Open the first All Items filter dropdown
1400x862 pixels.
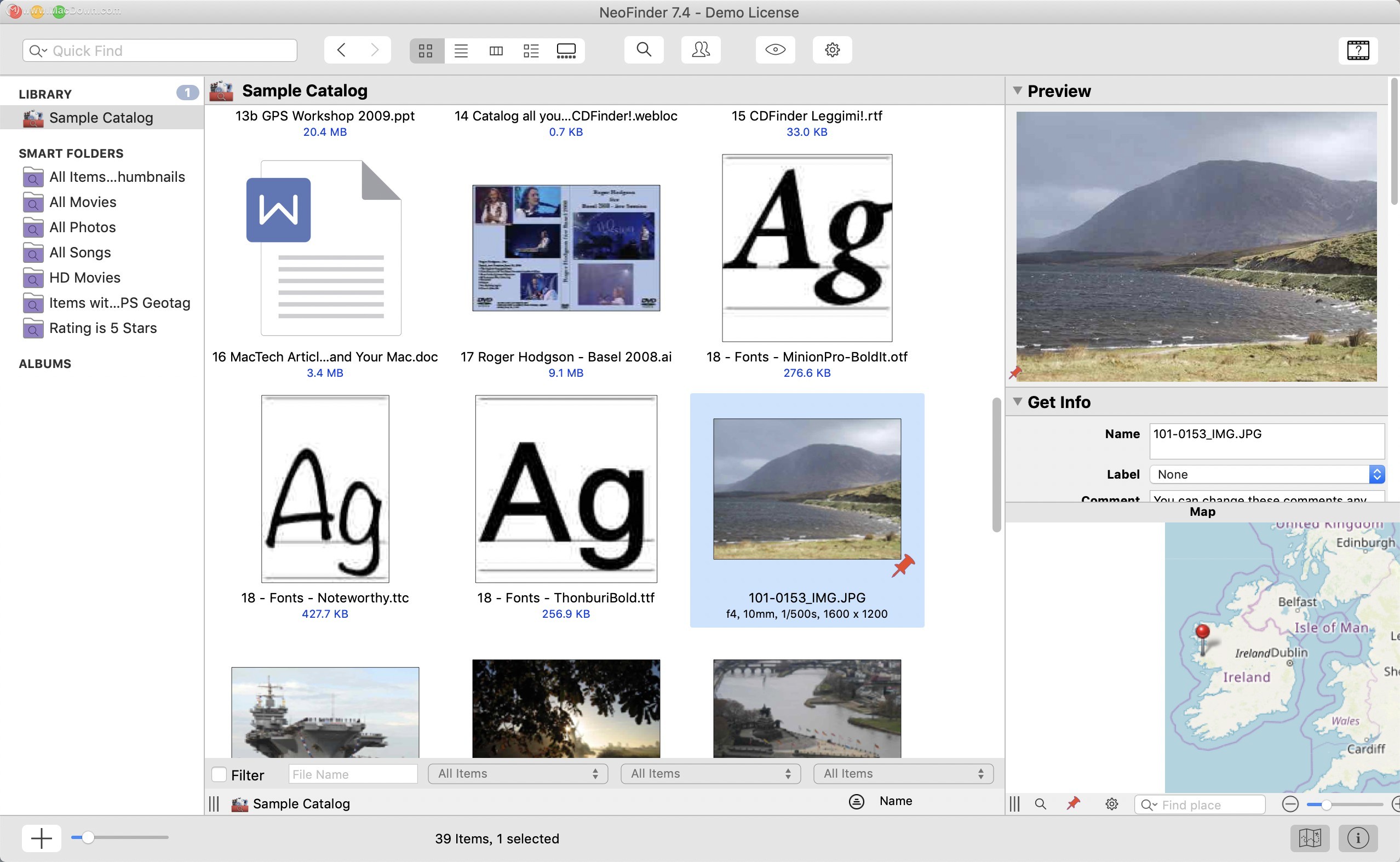pyautogui.click(x=518, y=774)
